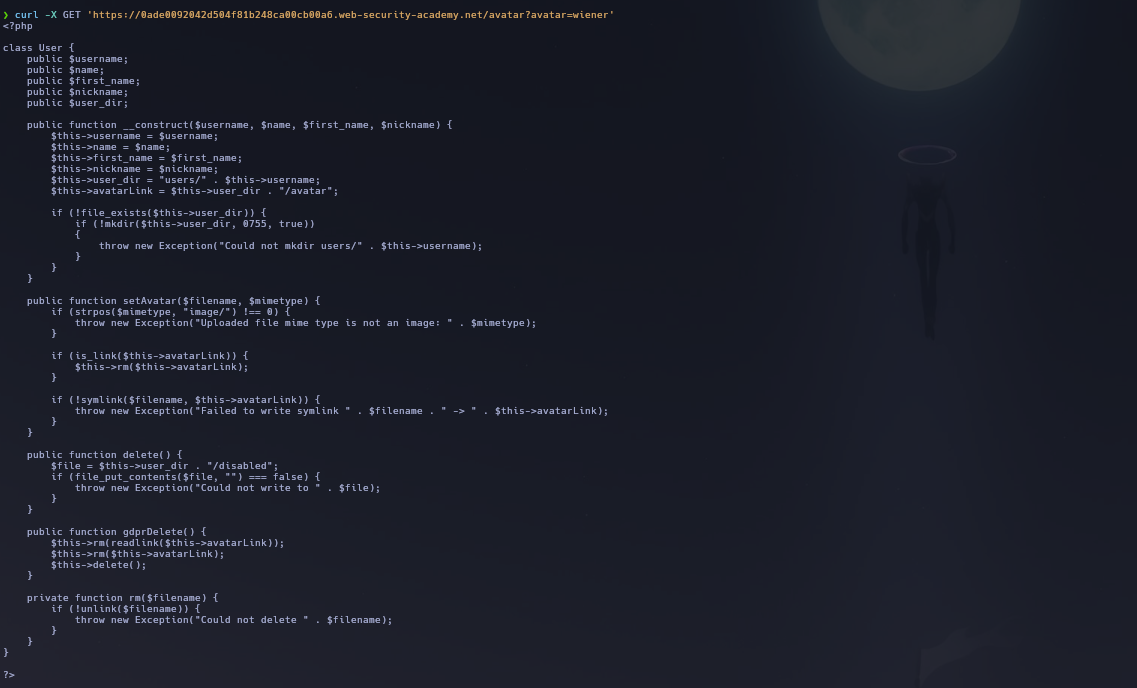Click the '$this->avatarLink =' assignment line

pyautogui.click(x=194, y=191)
